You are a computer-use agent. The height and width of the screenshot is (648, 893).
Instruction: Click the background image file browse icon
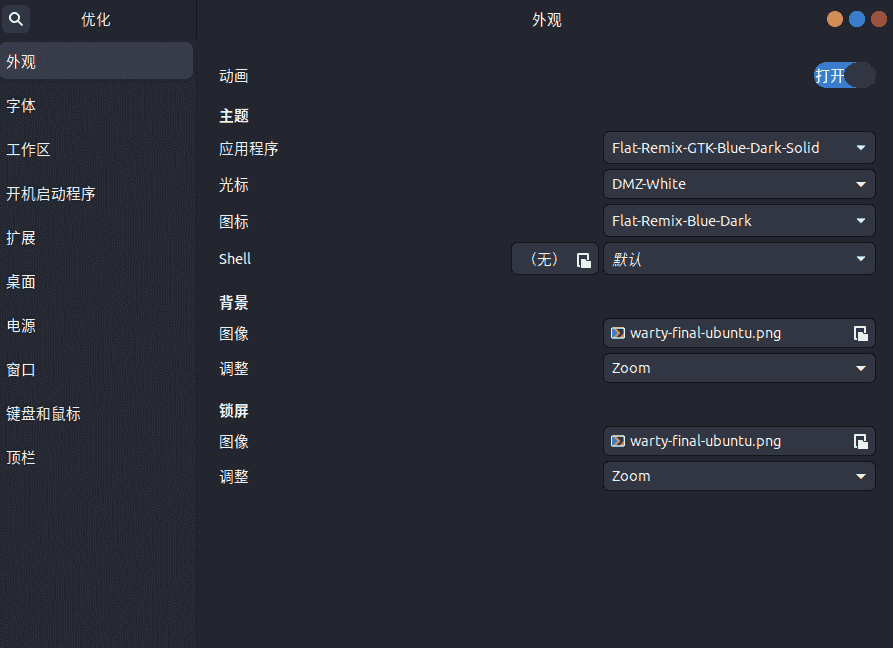860,334
